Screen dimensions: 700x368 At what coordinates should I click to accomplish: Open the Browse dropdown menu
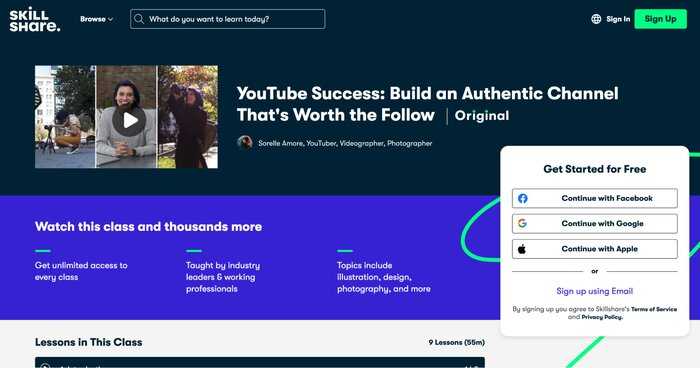(x=96, y=19)
